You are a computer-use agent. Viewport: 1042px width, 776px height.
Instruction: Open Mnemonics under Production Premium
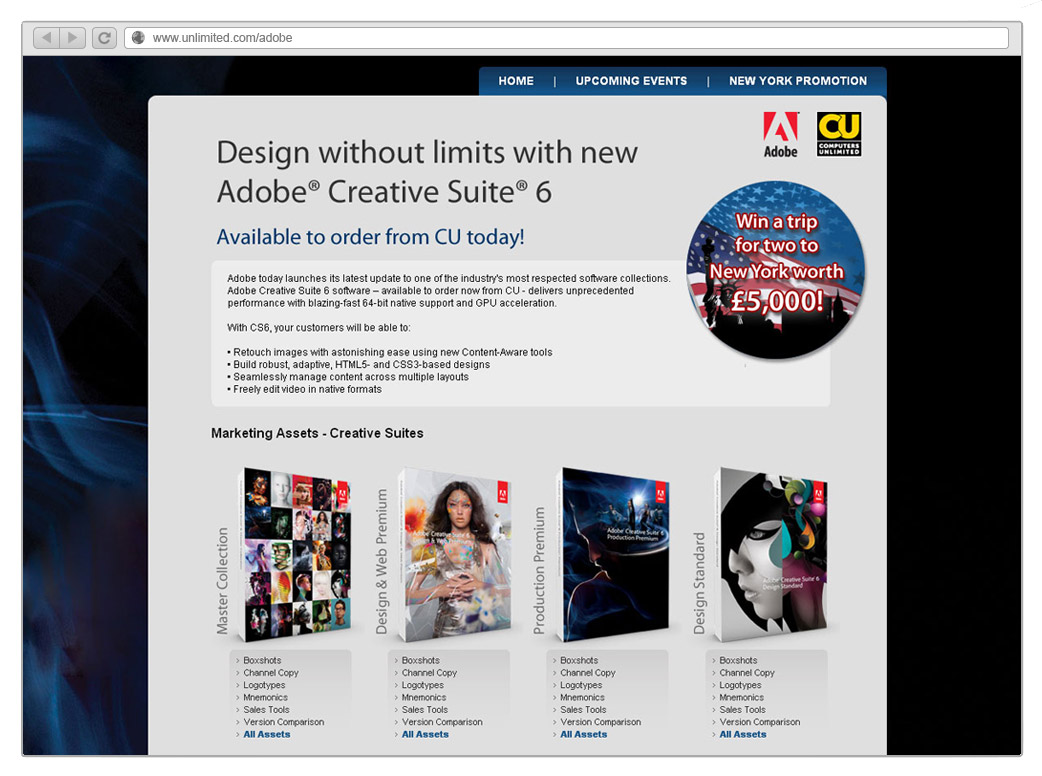(582, 698)
